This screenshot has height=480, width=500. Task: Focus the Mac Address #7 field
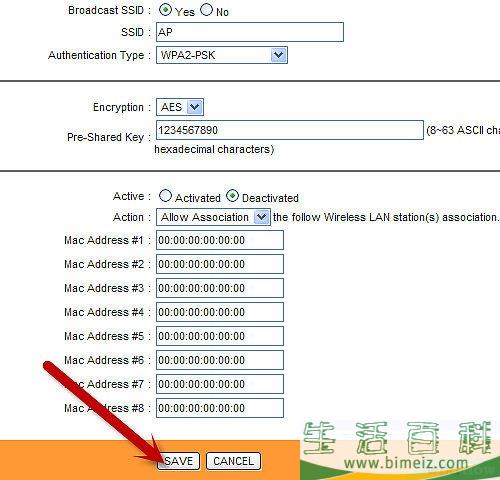click(220, 384)
